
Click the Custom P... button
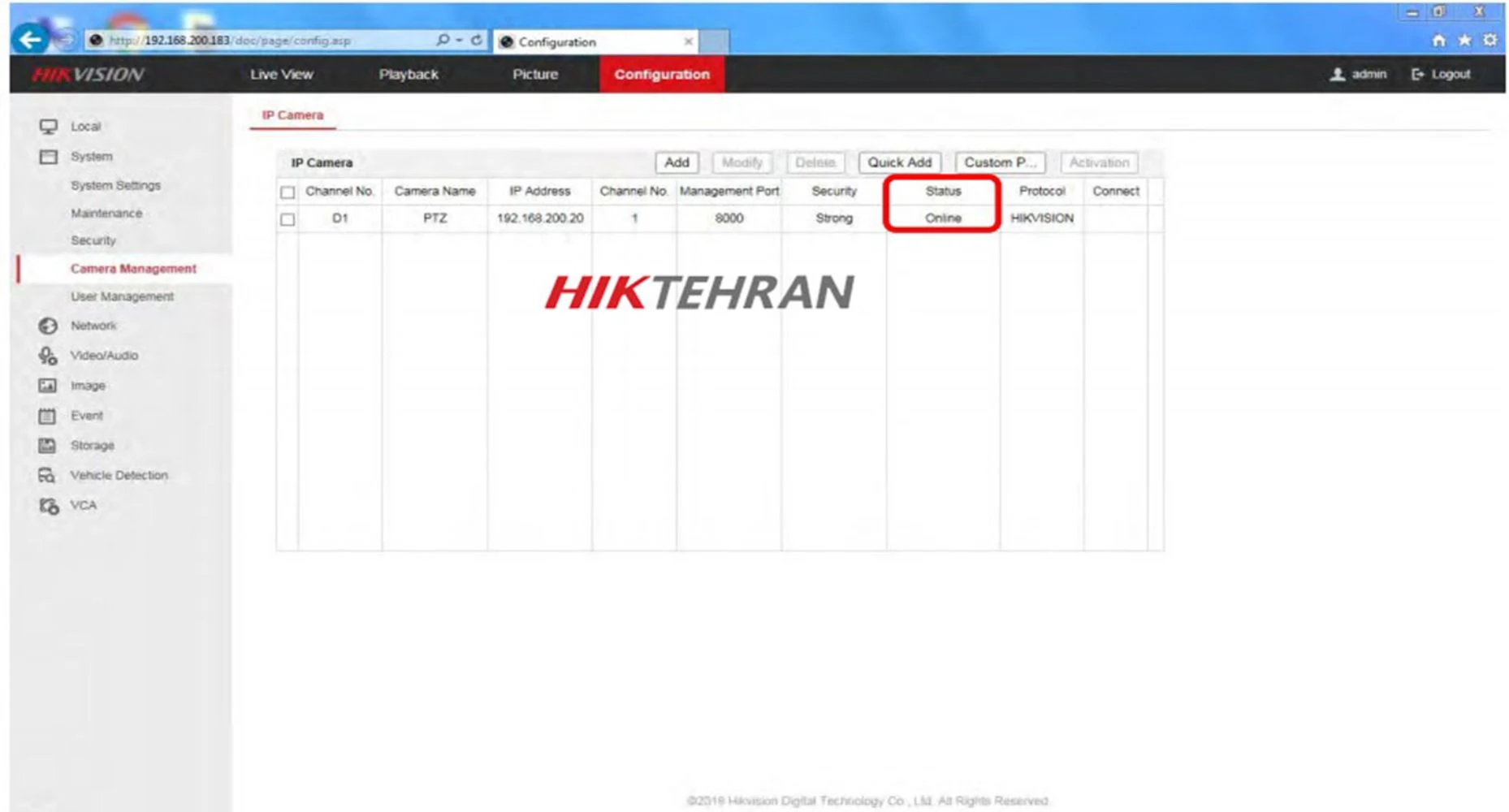[1001, 162]
